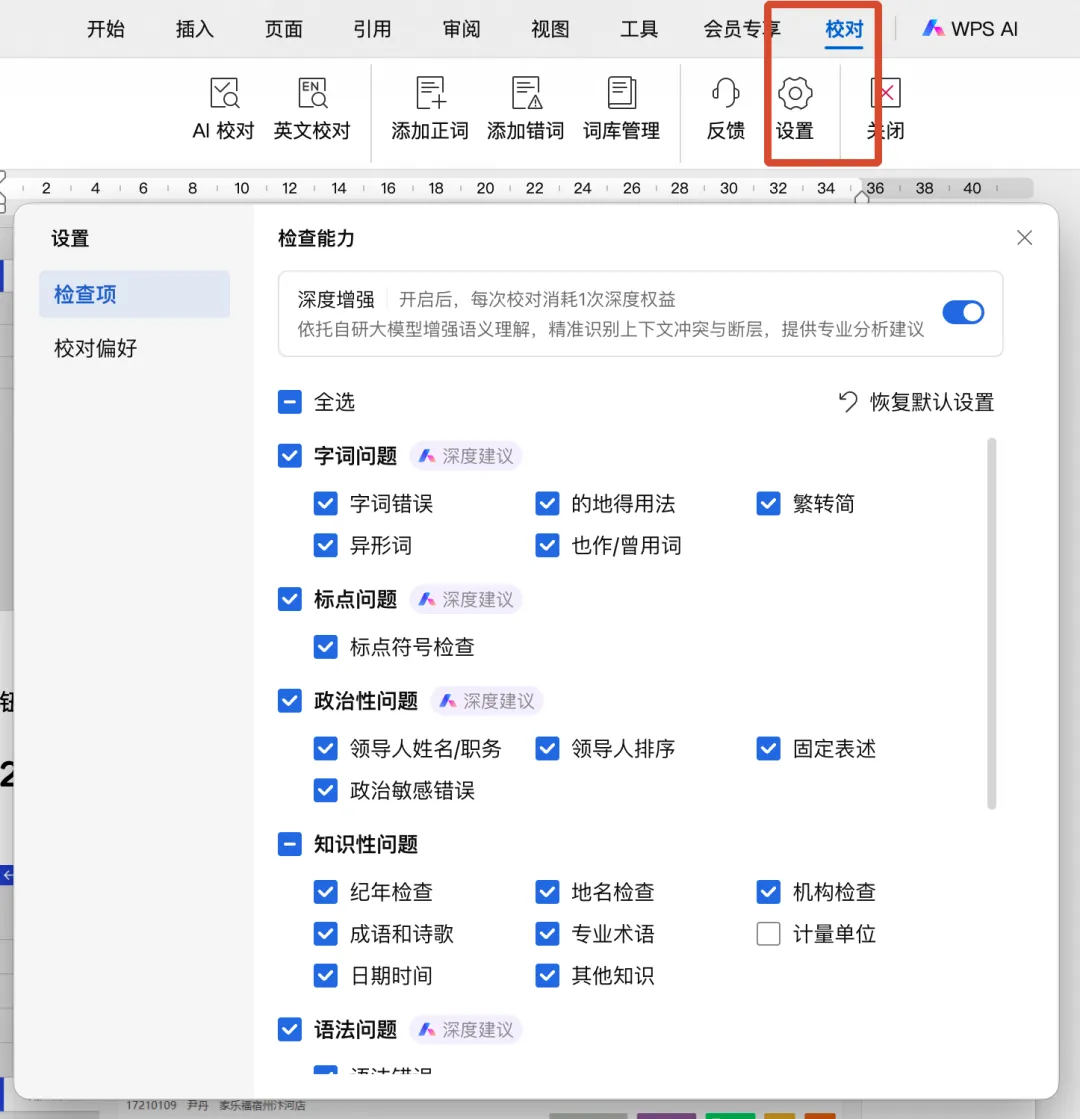Screen dimensions: 1080x1119
Task: Uncheck 的地得用法 checkbox
Action: click(x=547, y=504)
